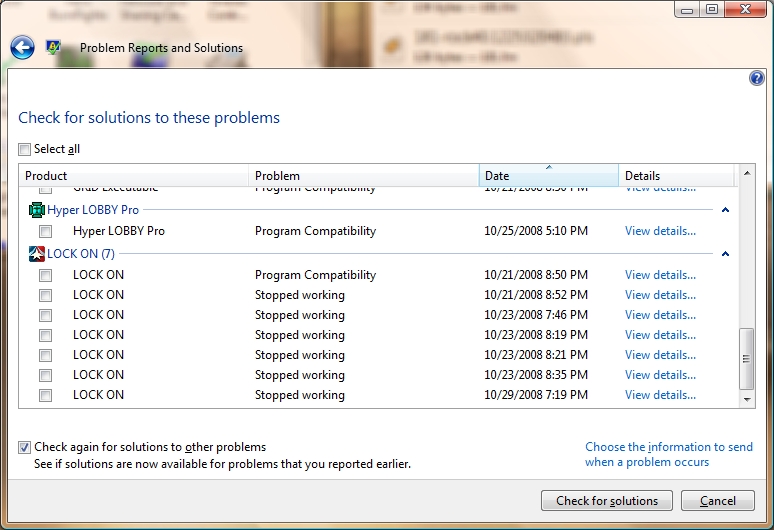Click the Cancel button
Screen dimensions: 774x530
pos(718,501)
